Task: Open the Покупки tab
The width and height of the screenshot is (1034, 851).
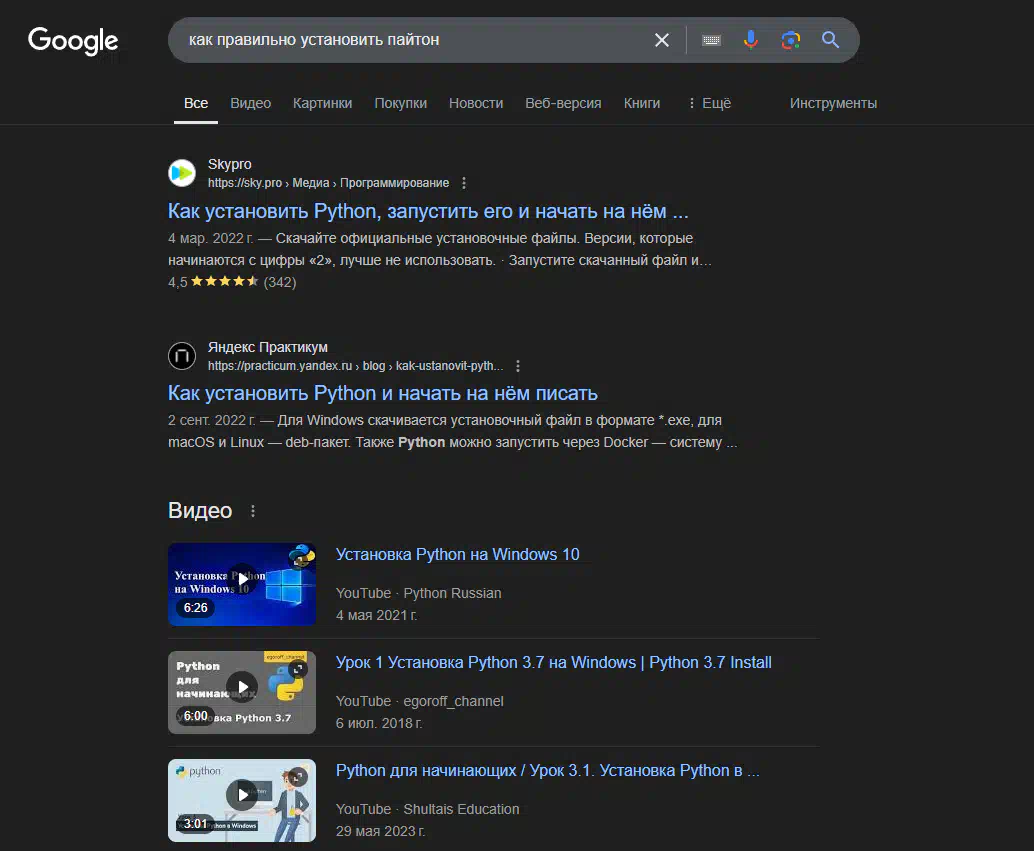Action: click(400, 104)
